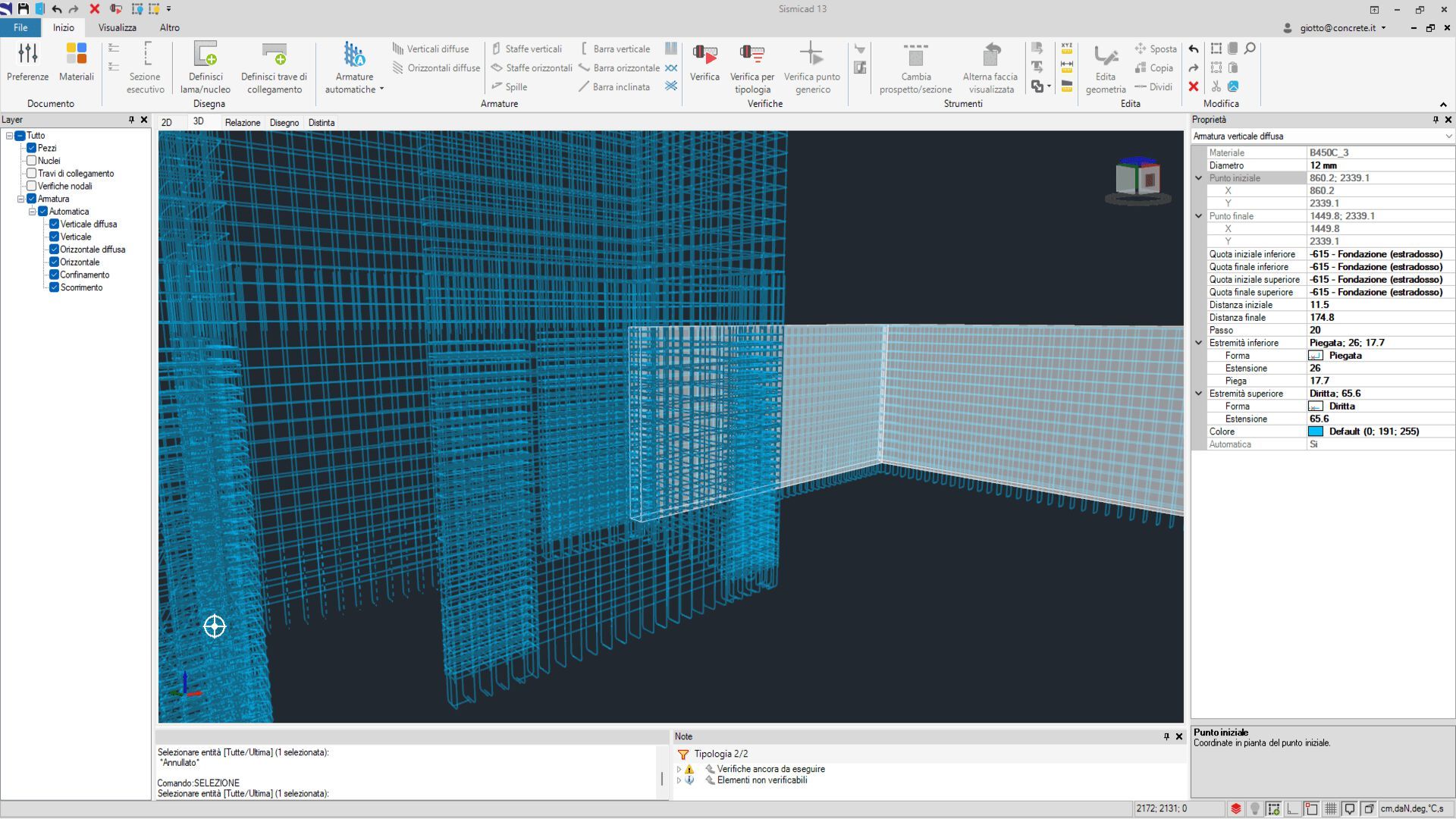Screen dimensions: 1456x819
Task: Click Verifica punto generico icon
Action: 811,54
